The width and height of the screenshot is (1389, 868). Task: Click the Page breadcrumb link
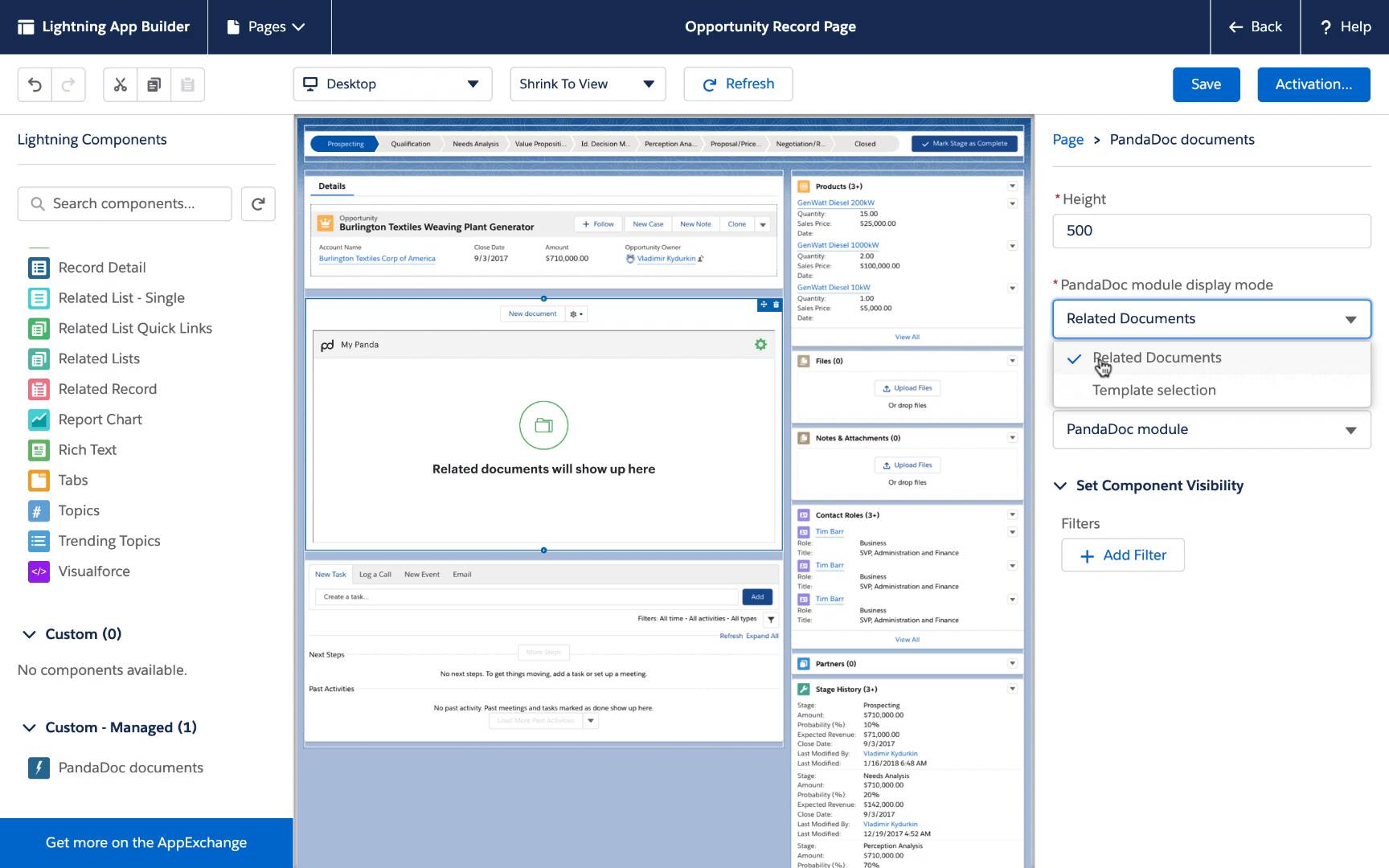coord(1068,140)
